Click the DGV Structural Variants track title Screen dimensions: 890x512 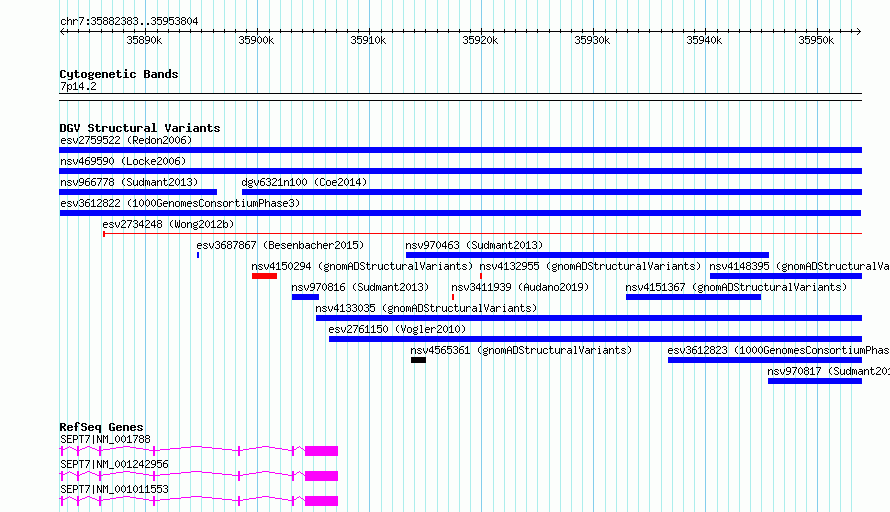(x=140, y=128)
